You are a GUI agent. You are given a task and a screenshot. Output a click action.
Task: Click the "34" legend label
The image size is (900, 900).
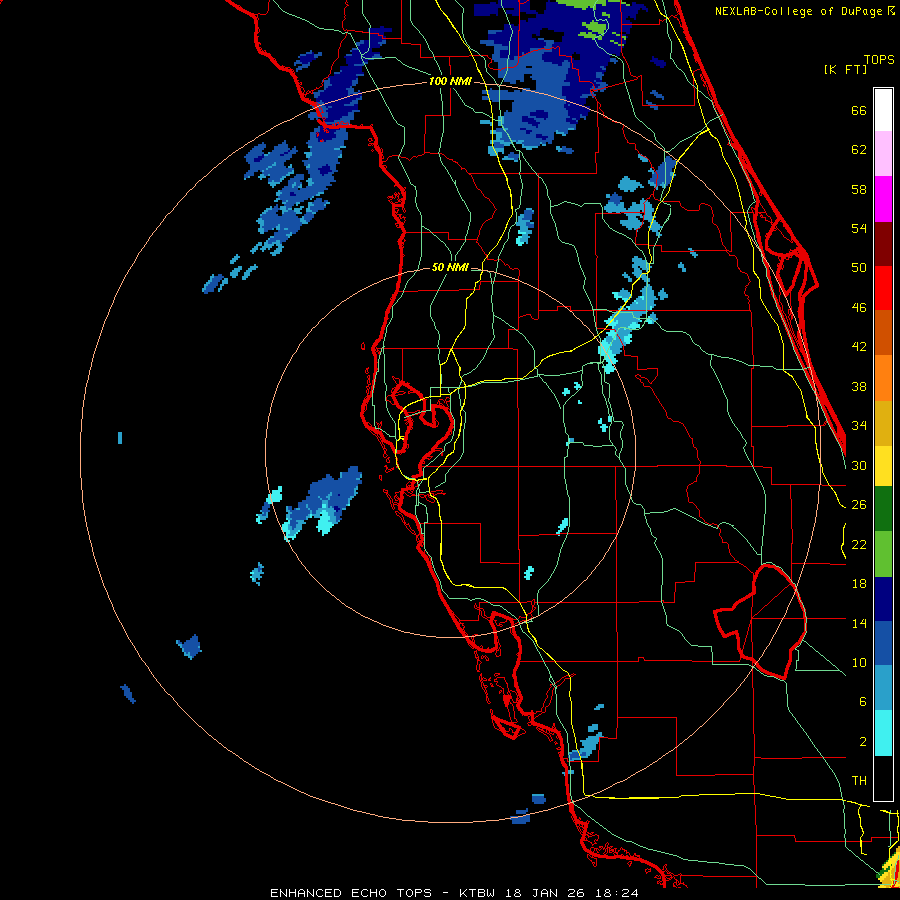859,426
